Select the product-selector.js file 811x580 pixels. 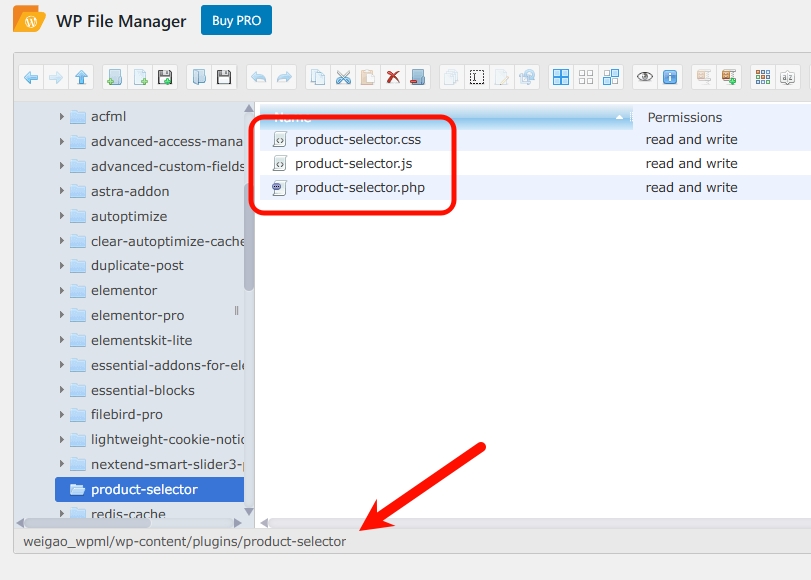point(353,163)
